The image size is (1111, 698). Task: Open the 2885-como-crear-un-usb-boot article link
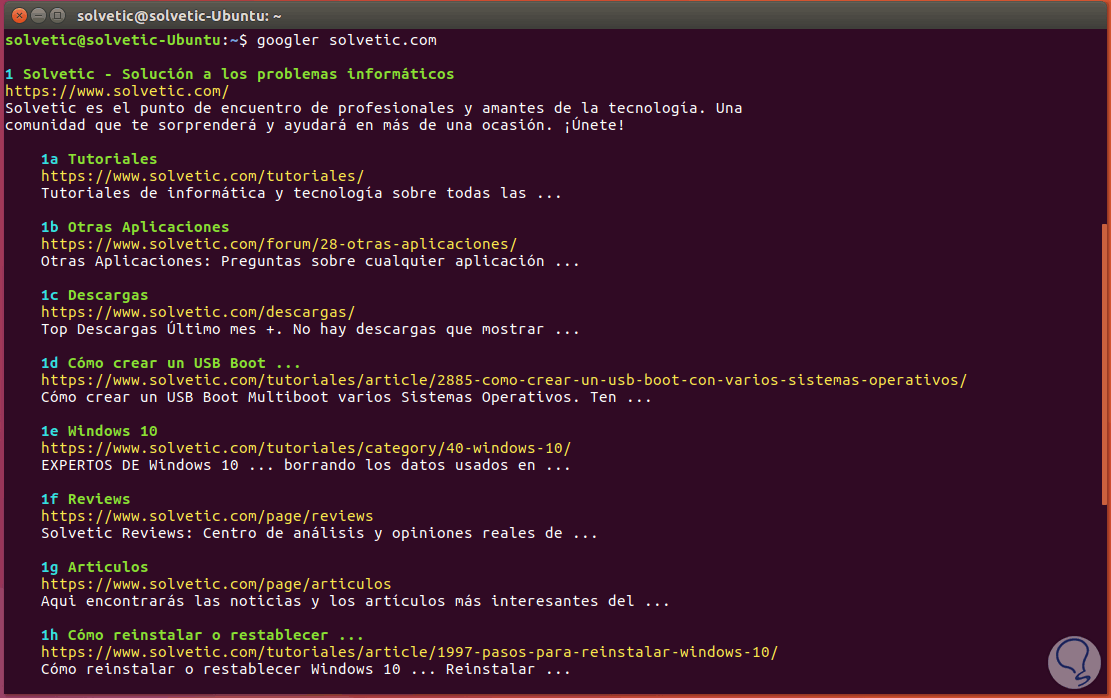point(504,380)
